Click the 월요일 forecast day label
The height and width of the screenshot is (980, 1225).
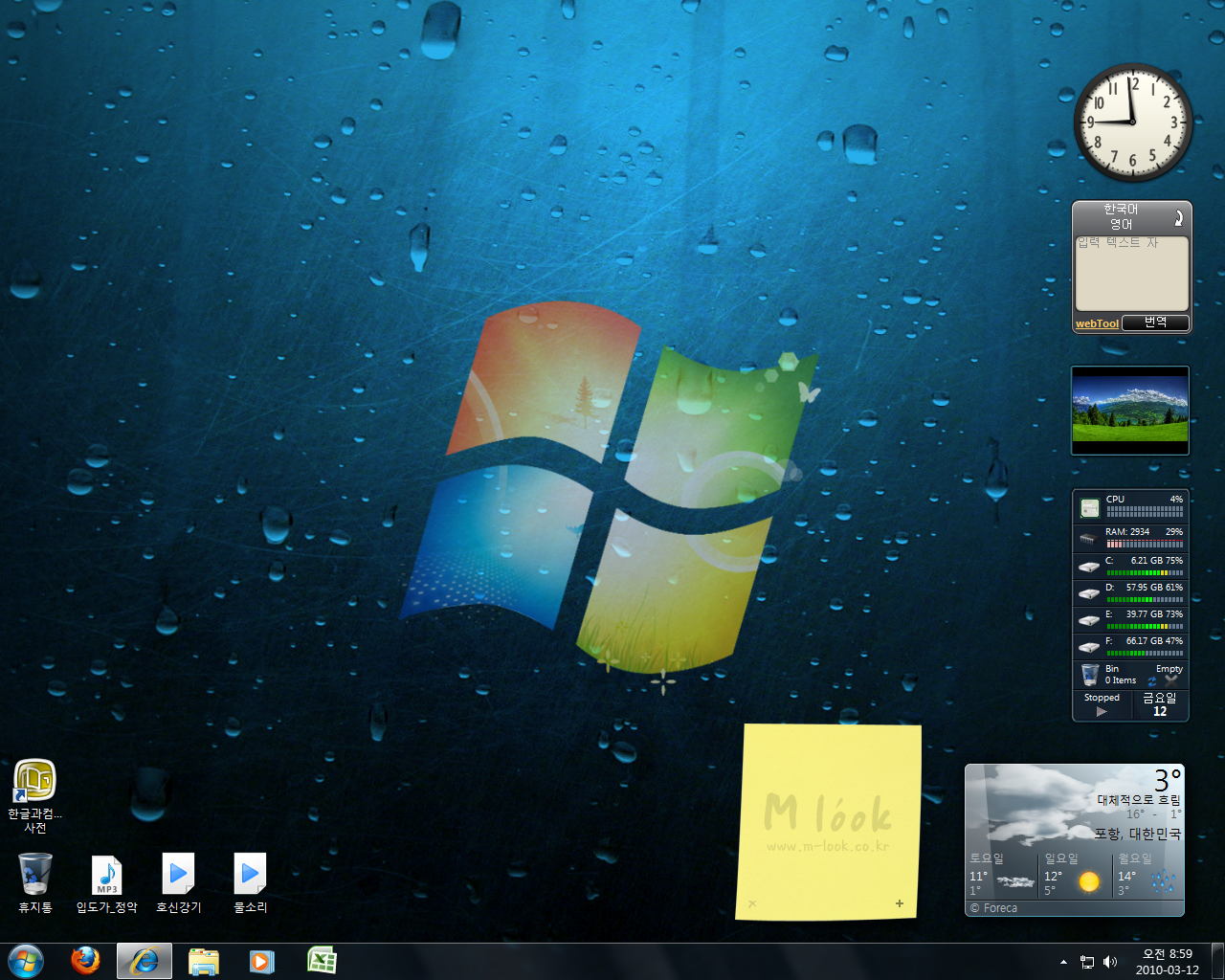coord(1135,858)
